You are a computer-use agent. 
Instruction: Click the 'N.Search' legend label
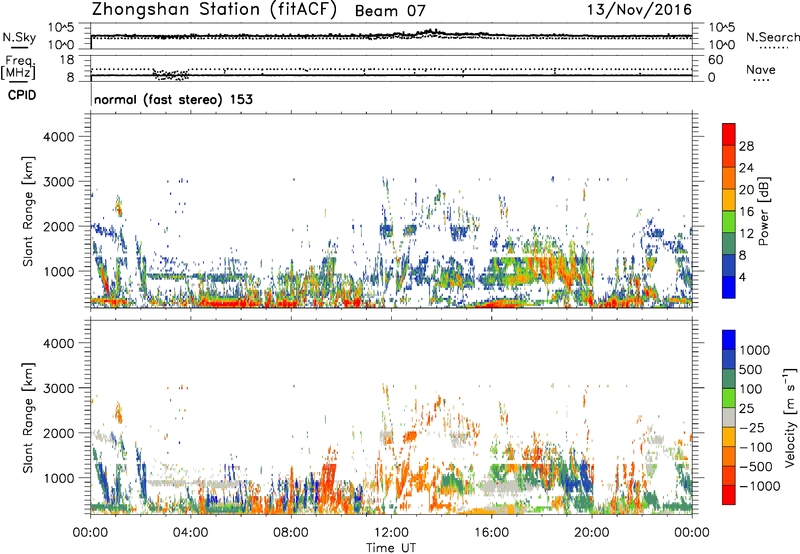click(x=773, y=37)
